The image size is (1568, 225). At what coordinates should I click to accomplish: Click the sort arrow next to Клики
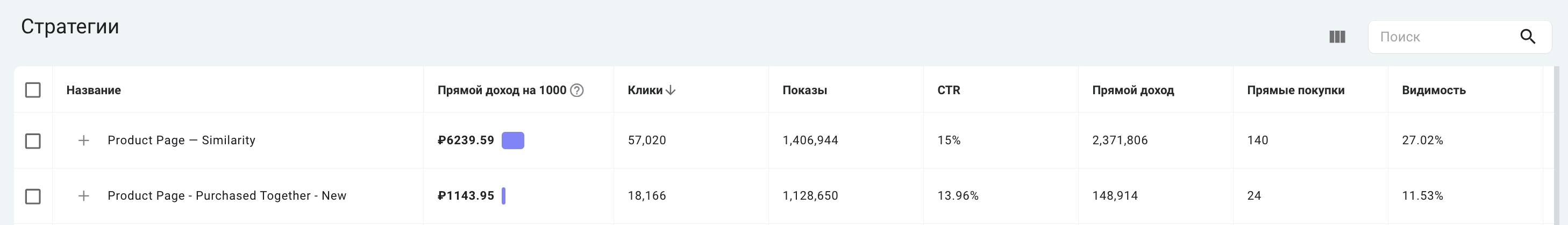(671, 90)
